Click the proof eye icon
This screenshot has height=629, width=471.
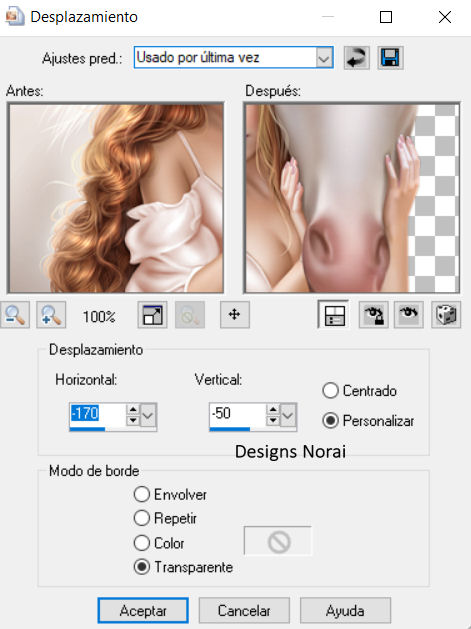408,315
